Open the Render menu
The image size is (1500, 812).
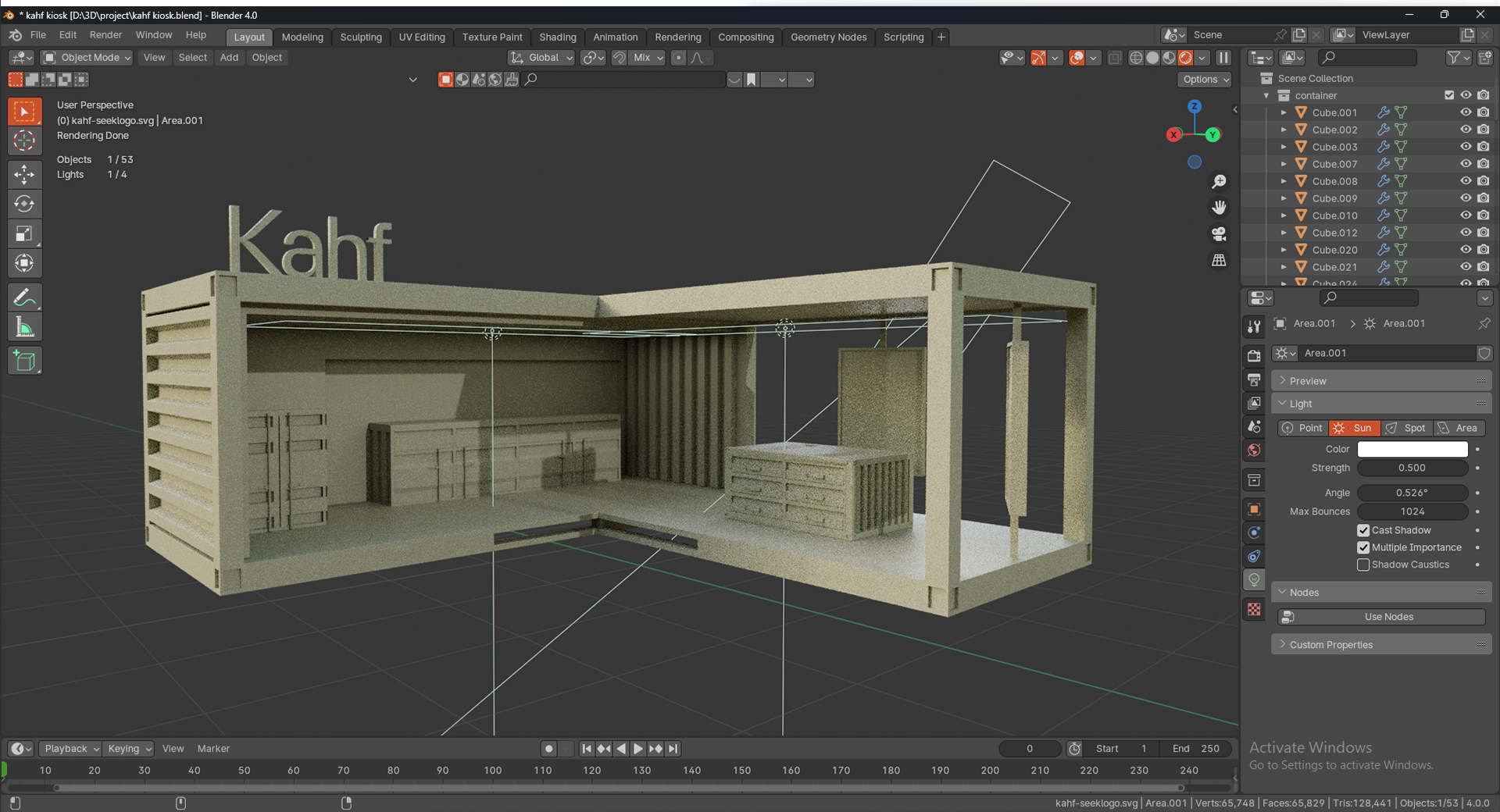105,35
